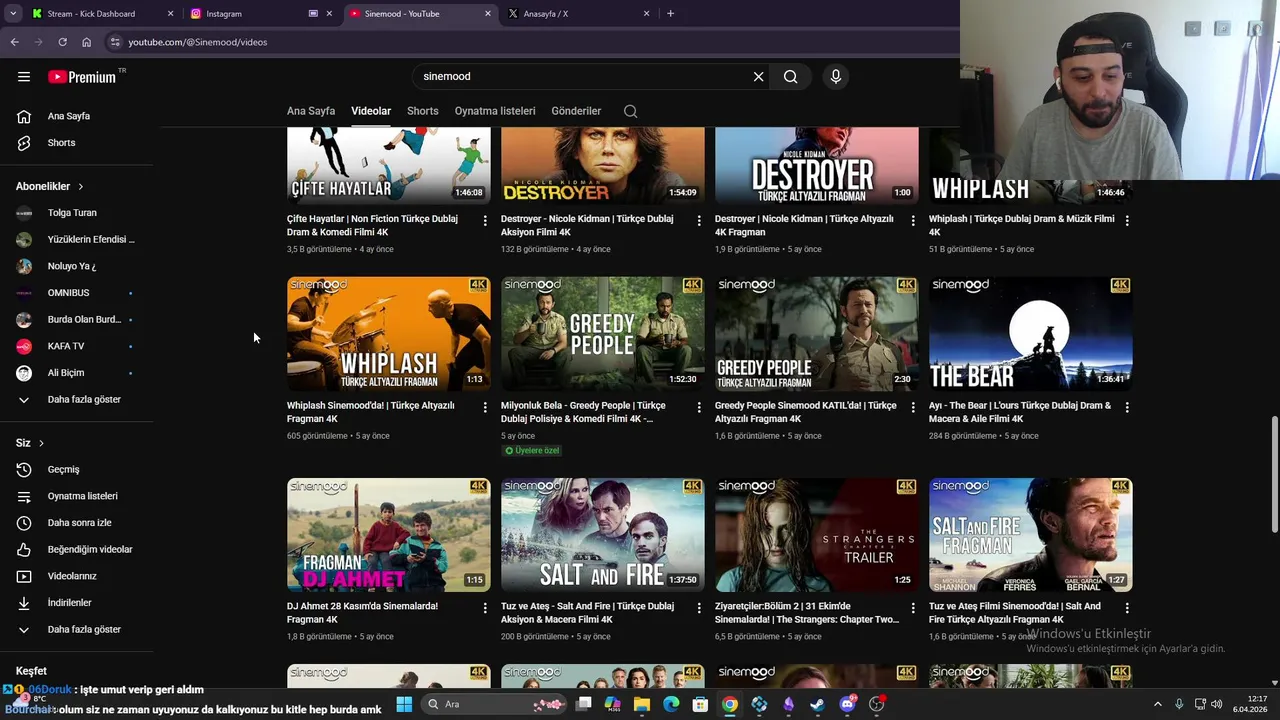Image resolution: width=1280 pixels, height=720 pixels.
Task: Play the Whiplash Türkçe Altyazılı Fragman thumbnail
Action: pyautogui.click(x=389, y=334)
